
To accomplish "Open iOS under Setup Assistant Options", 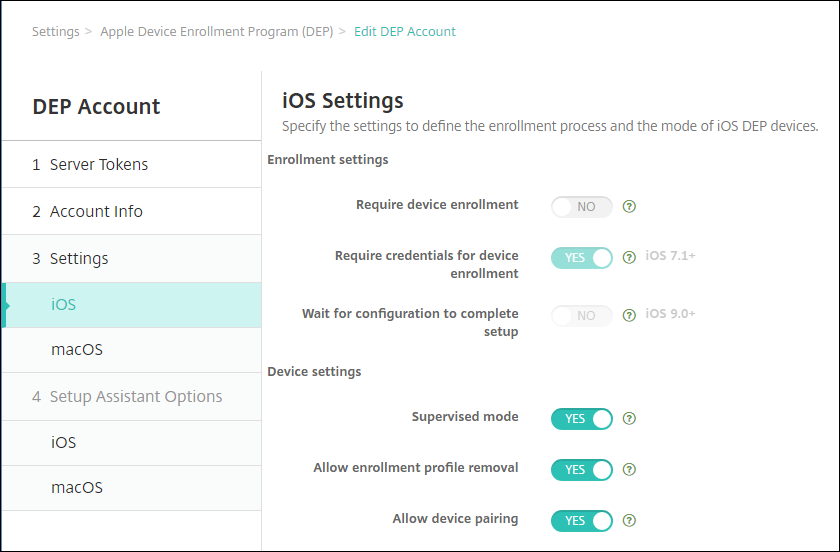I will (64, 442).
